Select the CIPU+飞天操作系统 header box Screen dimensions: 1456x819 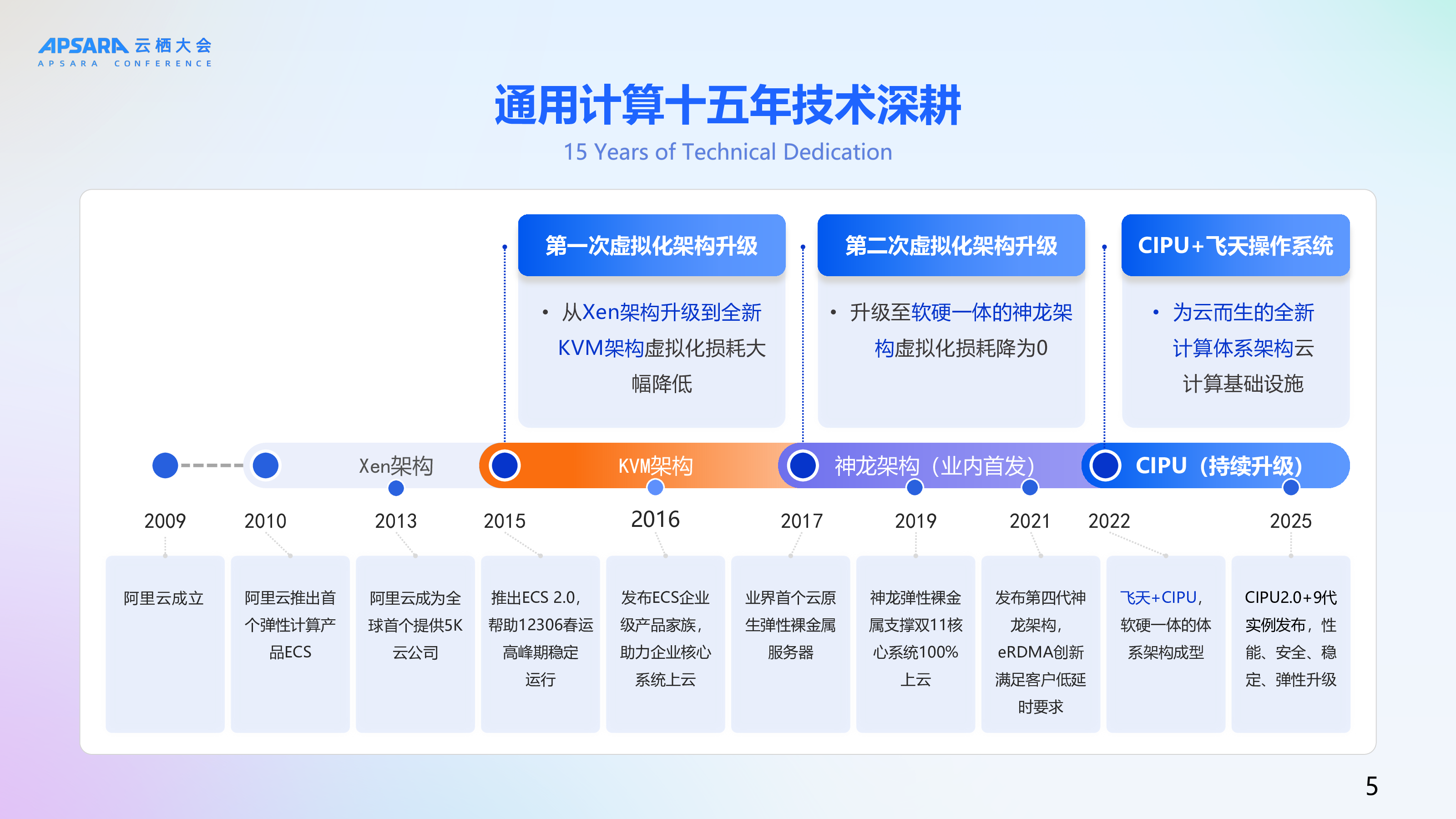click(1236, 245)
